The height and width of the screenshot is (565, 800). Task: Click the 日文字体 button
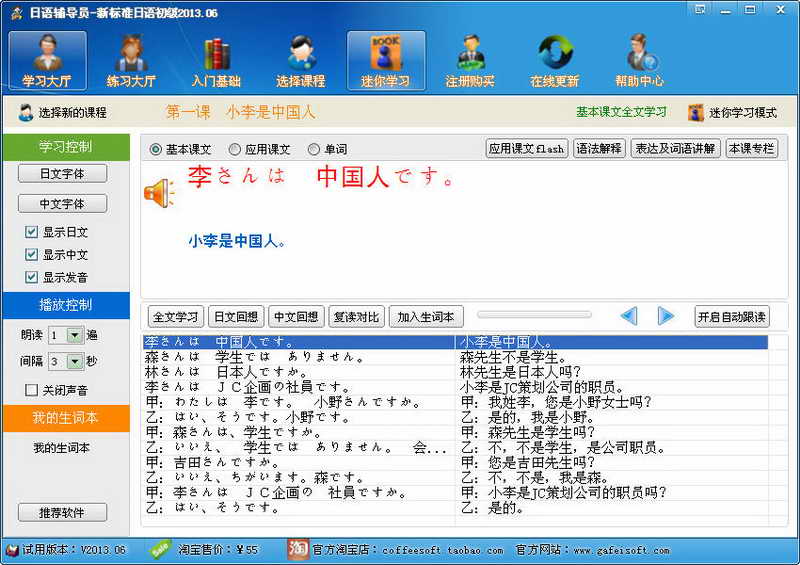click(x=62, y=174)
